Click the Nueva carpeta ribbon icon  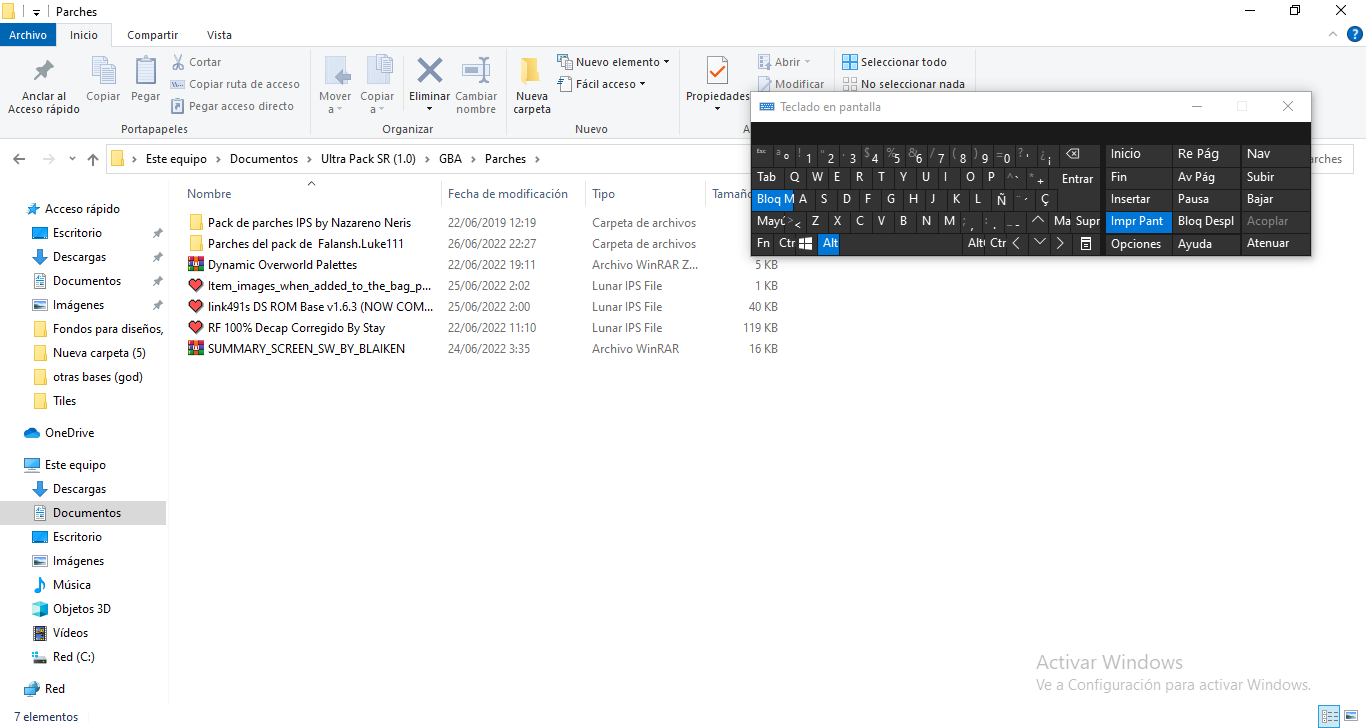pyautogui.click(x=531, y=72)
